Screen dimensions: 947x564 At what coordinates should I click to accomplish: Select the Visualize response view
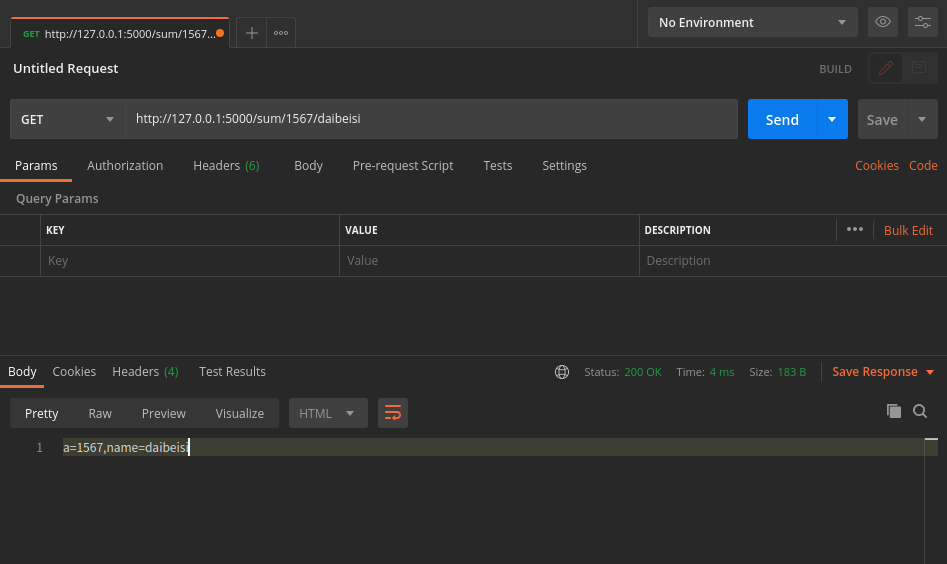(x=240, y=413)
